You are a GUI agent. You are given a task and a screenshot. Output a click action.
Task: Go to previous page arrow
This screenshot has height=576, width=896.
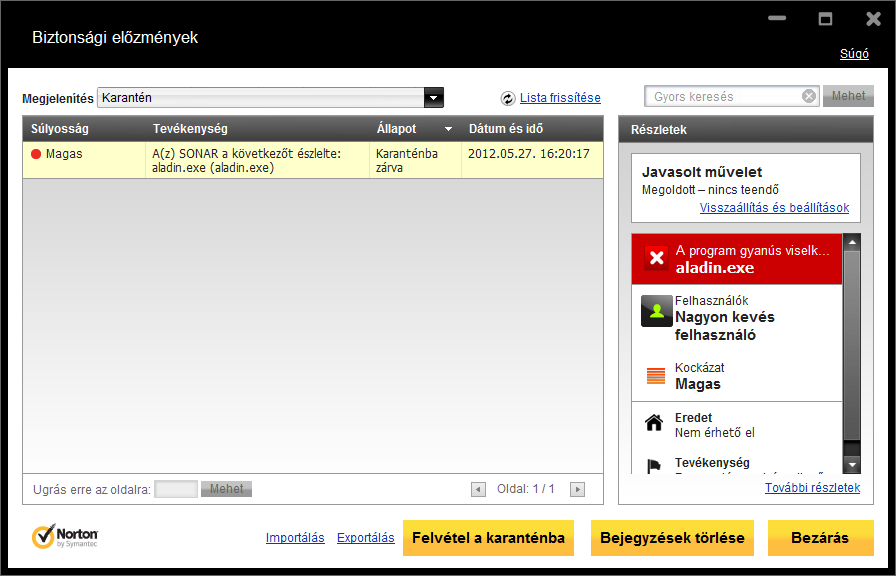pos(478,489)
